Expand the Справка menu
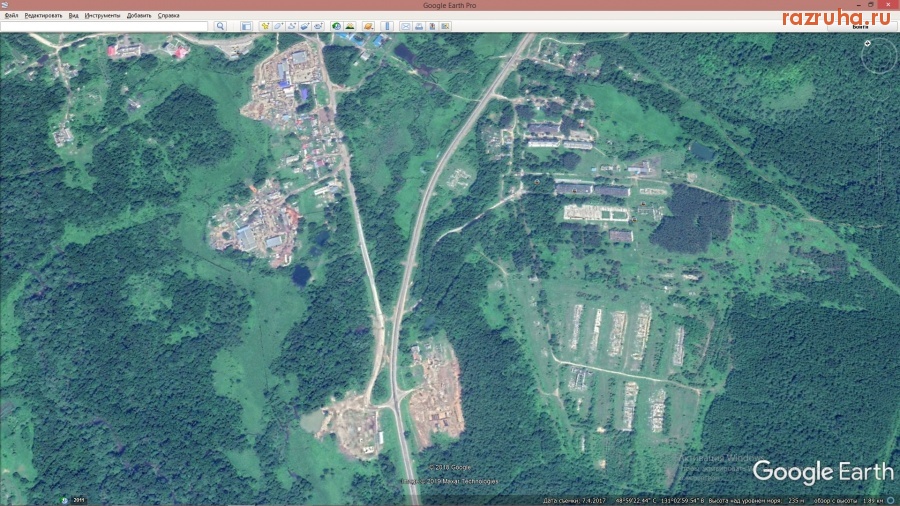 [169, 16]
